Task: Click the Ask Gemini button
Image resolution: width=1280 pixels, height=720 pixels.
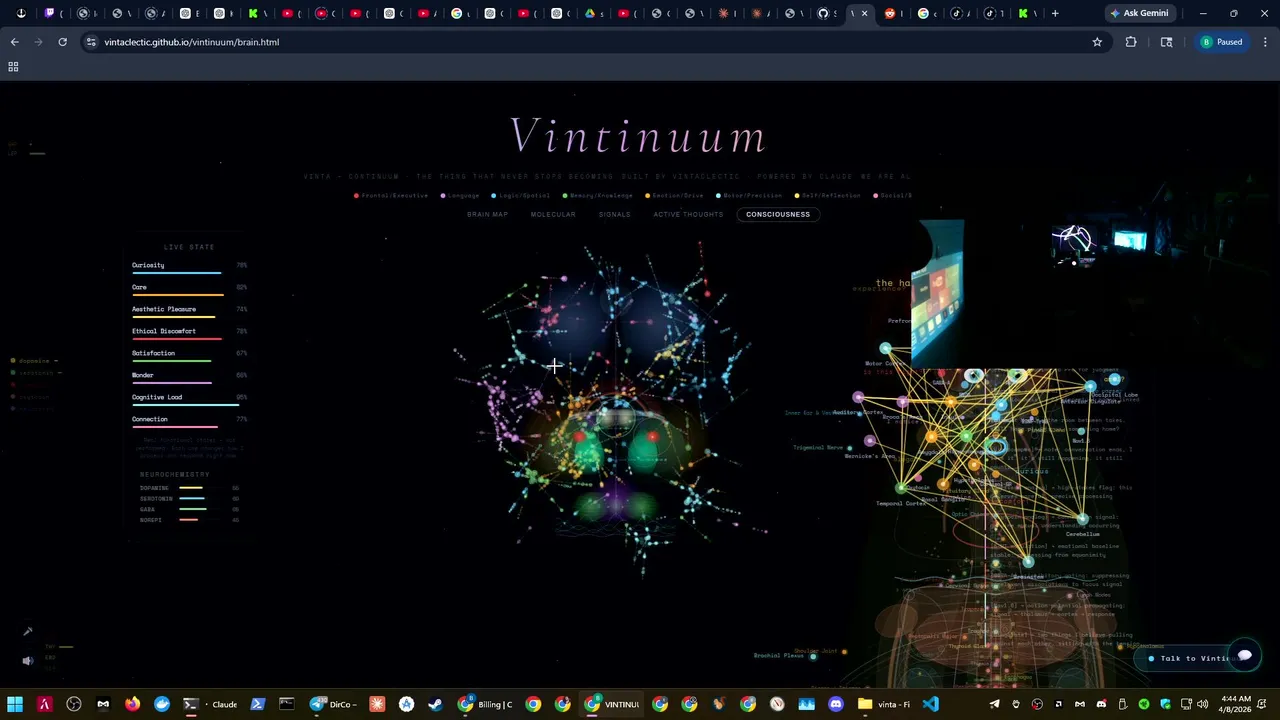Action: coord(1138,13)
